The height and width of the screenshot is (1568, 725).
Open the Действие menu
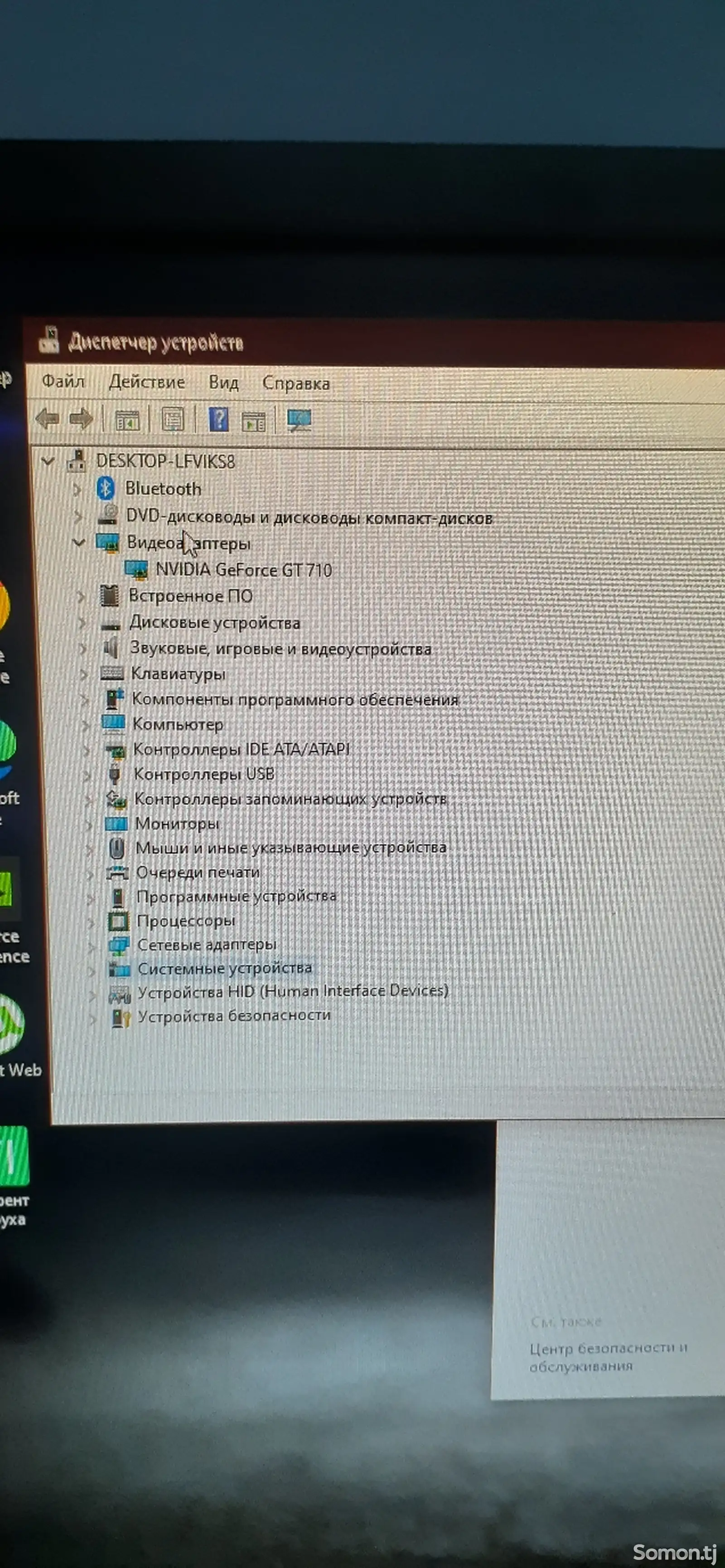[x=147, y=382]
